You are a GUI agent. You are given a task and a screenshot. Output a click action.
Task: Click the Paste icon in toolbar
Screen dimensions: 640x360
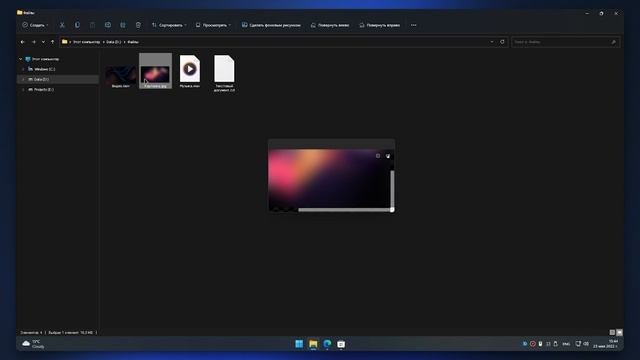coord(93,25)
